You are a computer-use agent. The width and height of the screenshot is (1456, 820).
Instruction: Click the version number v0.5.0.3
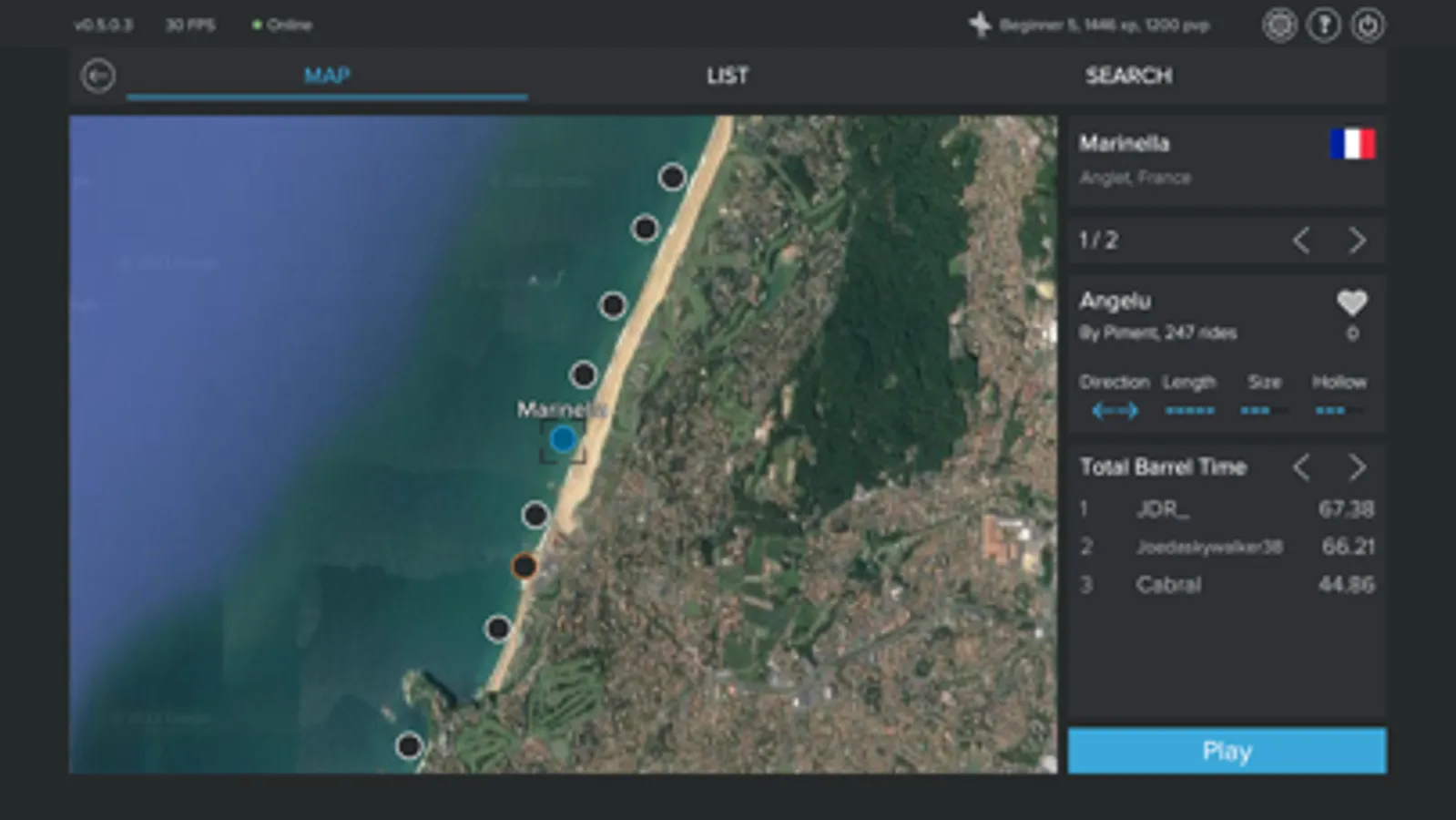103,25
